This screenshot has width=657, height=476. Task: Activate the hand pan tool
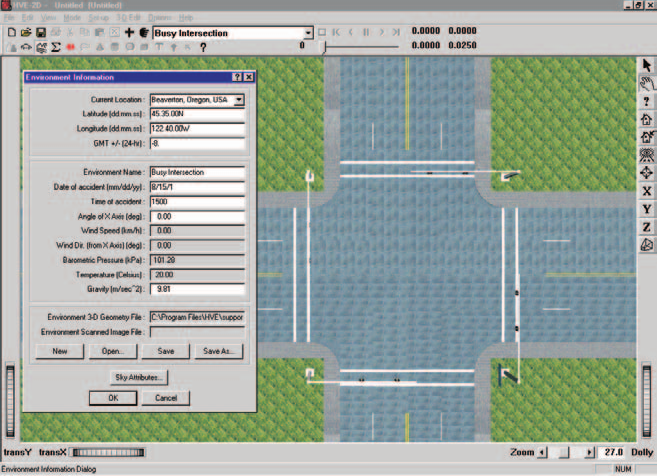coord(647,83)
